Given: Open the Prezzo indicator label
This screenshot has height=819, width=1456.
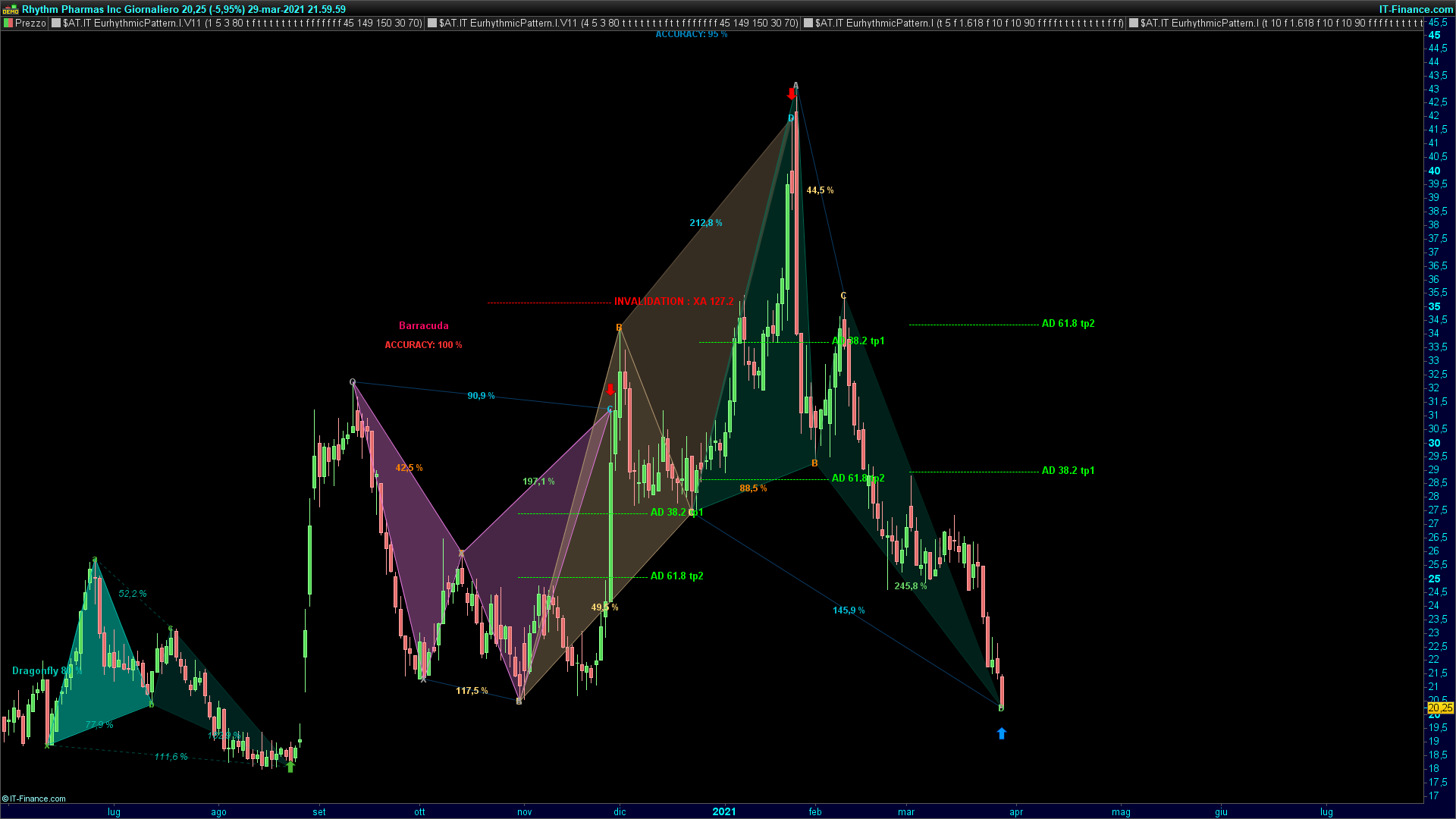Looking at the screenshot, I should (30, 23).
